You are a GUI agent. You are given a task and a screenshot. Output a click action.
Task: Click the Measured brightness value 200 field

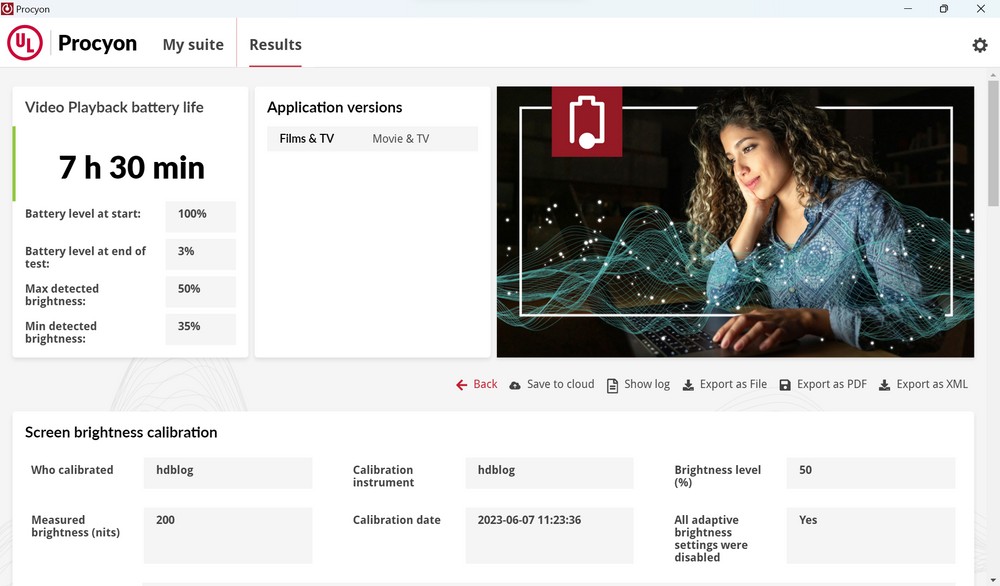(228, 535)
